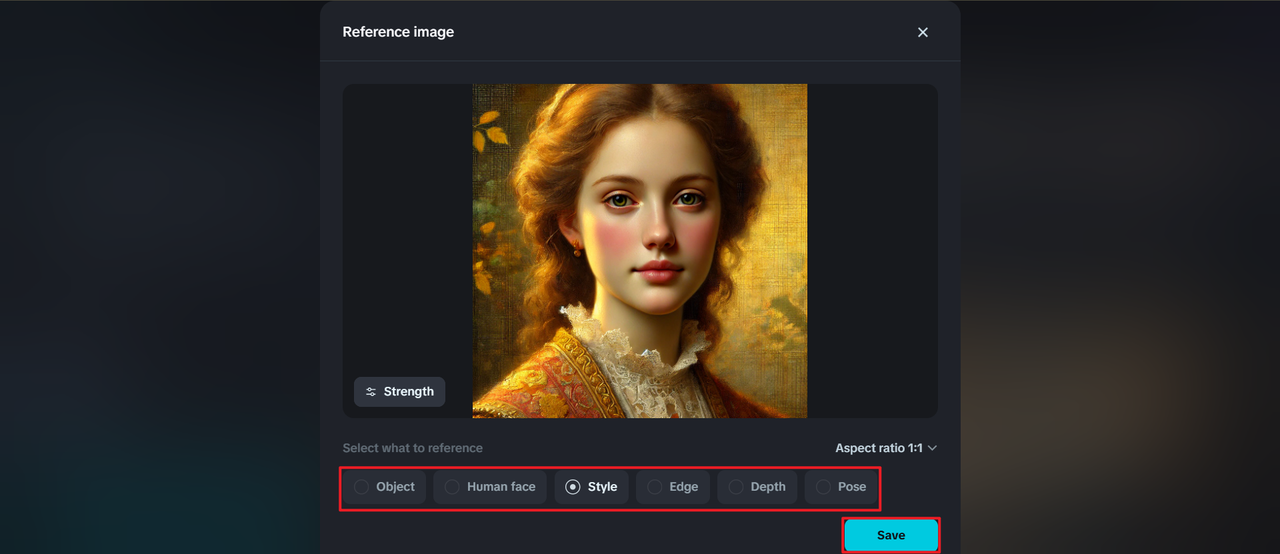Click the portrait reference image preview
Viewport: 1280px width, 554px height.
click(640, 251)
